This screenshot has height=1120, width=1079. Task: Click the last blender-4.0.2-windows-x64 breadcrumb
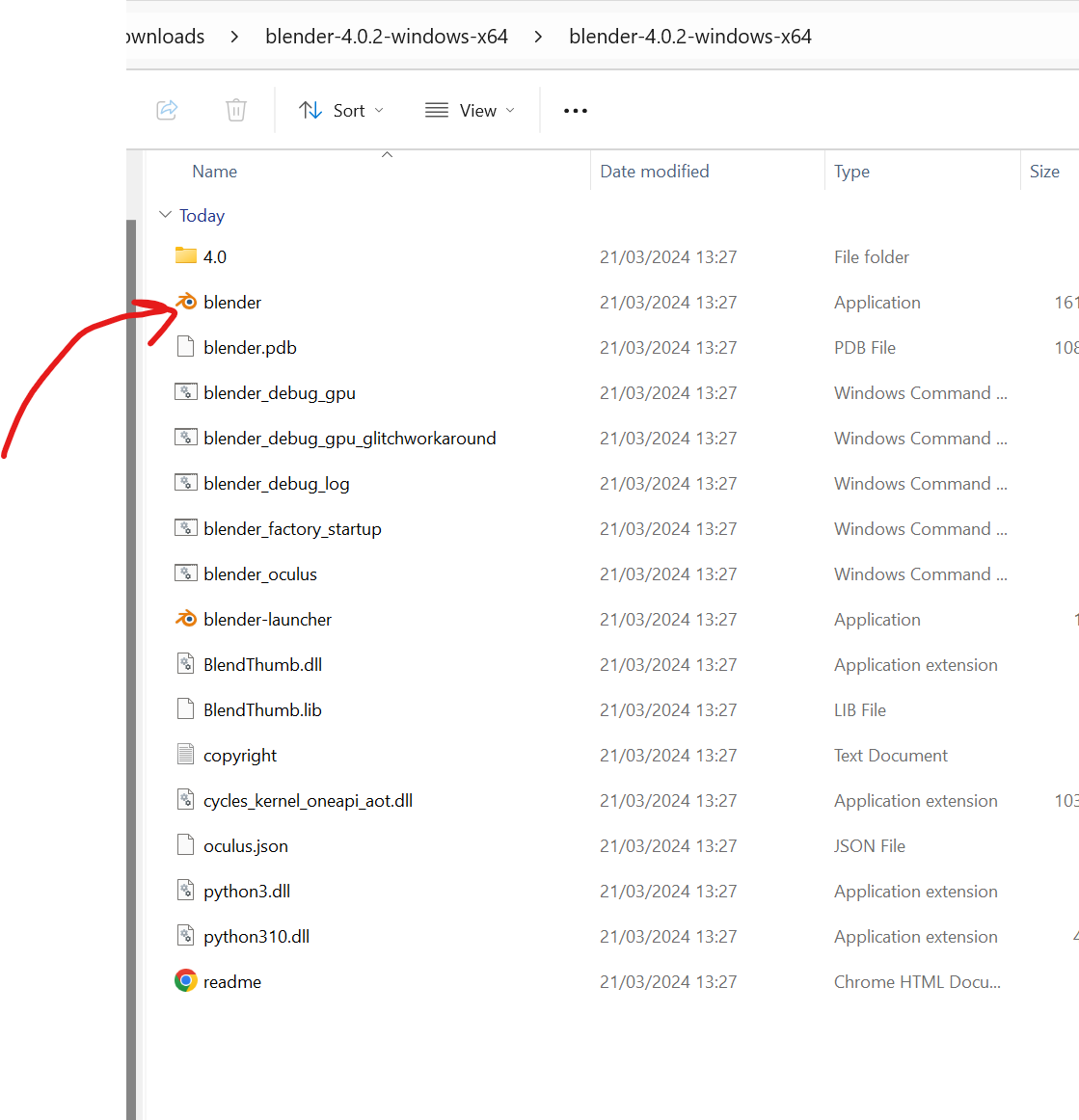[690, 37]
